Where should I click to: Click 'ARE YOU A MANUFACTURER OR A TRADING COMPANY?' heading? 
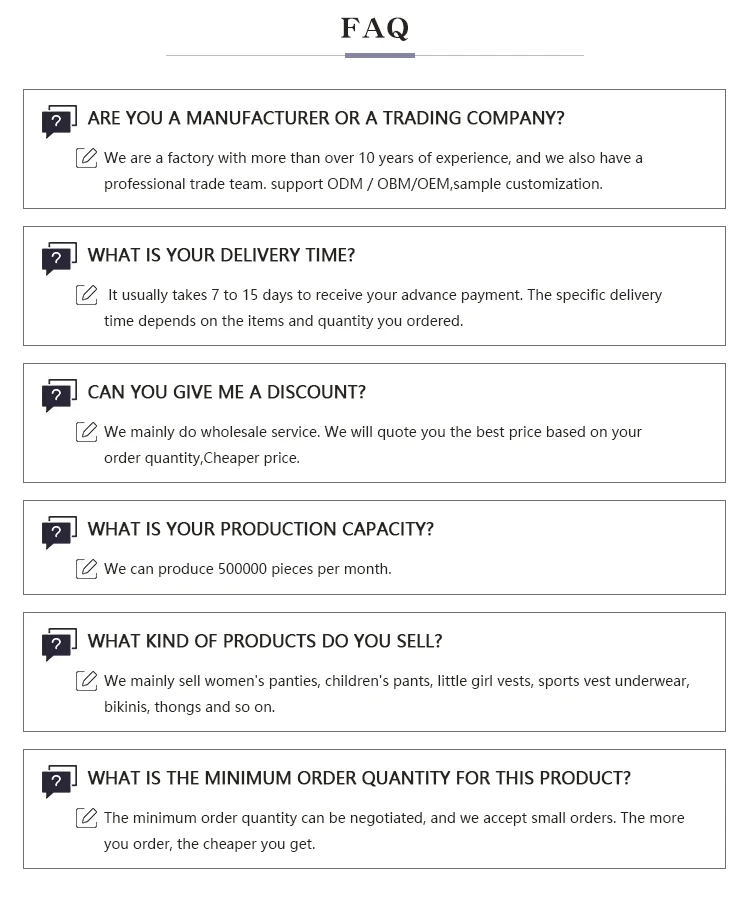click(x=326, y=118)
